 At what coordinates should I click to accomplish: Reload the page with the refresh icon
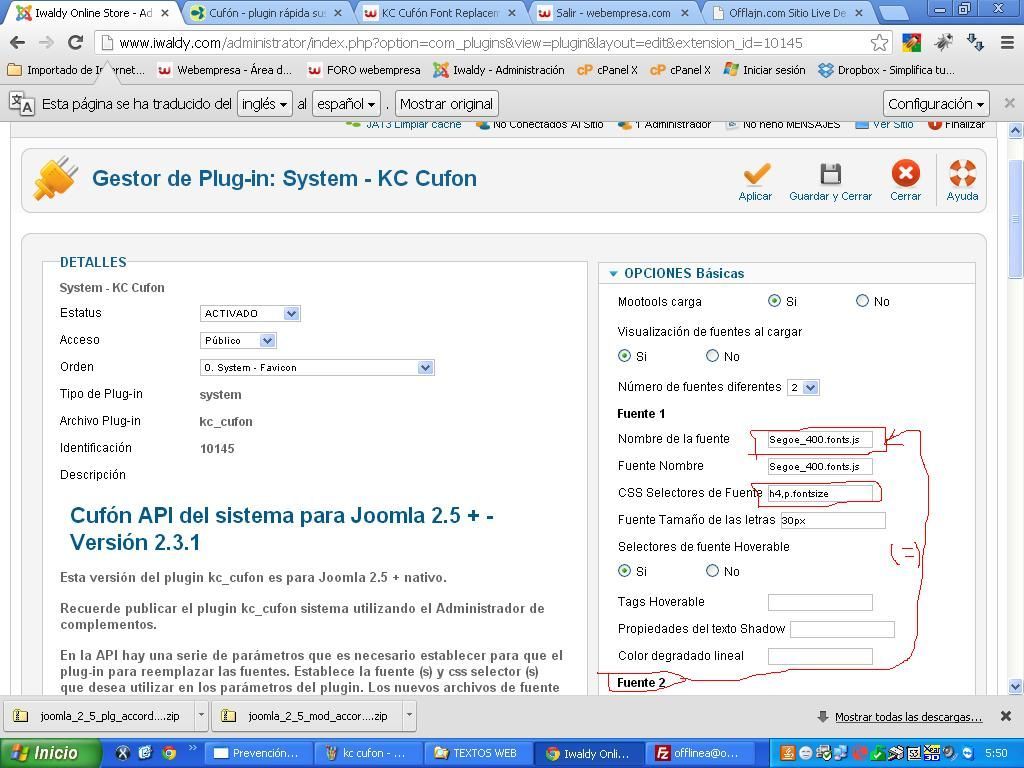(x=75, y=43)
